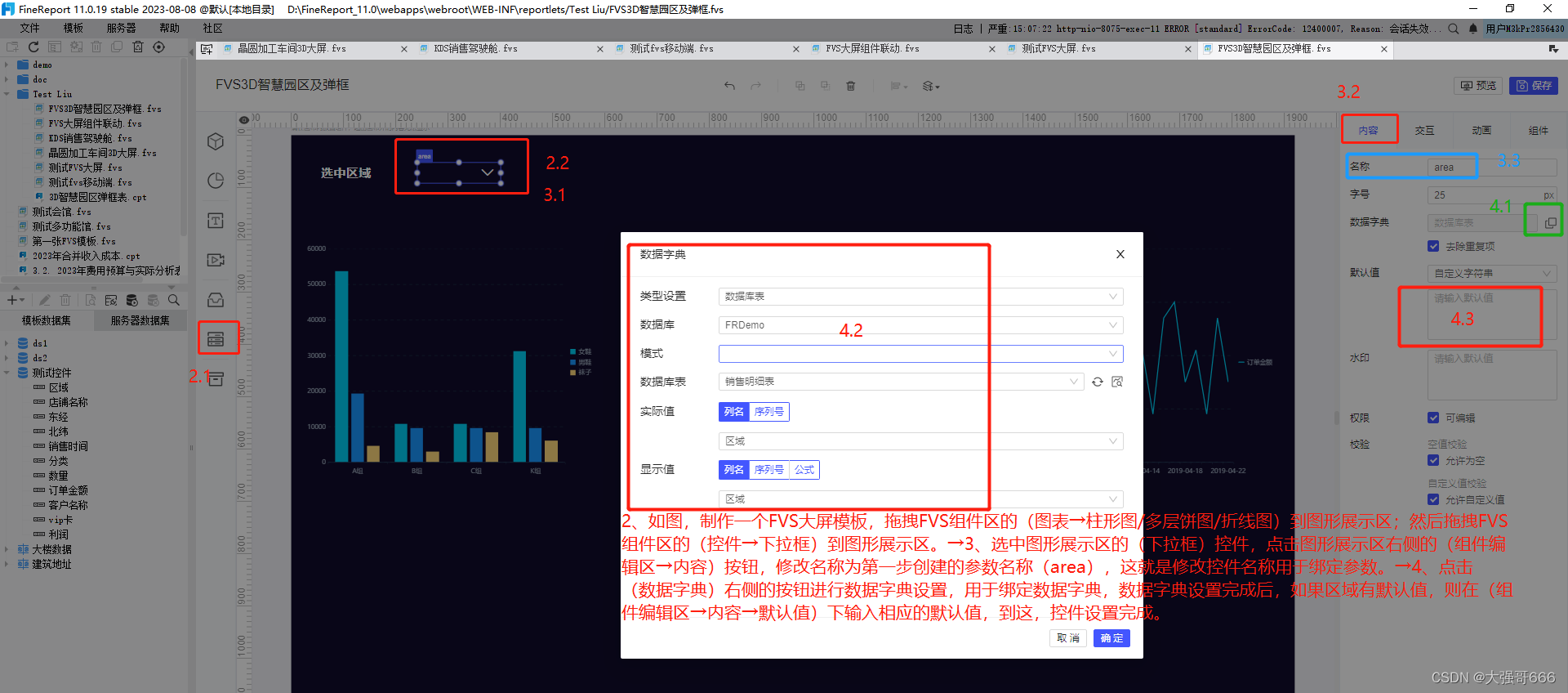Select 店铺名称 column under 测试控件 dataset

tap(68, 402)
